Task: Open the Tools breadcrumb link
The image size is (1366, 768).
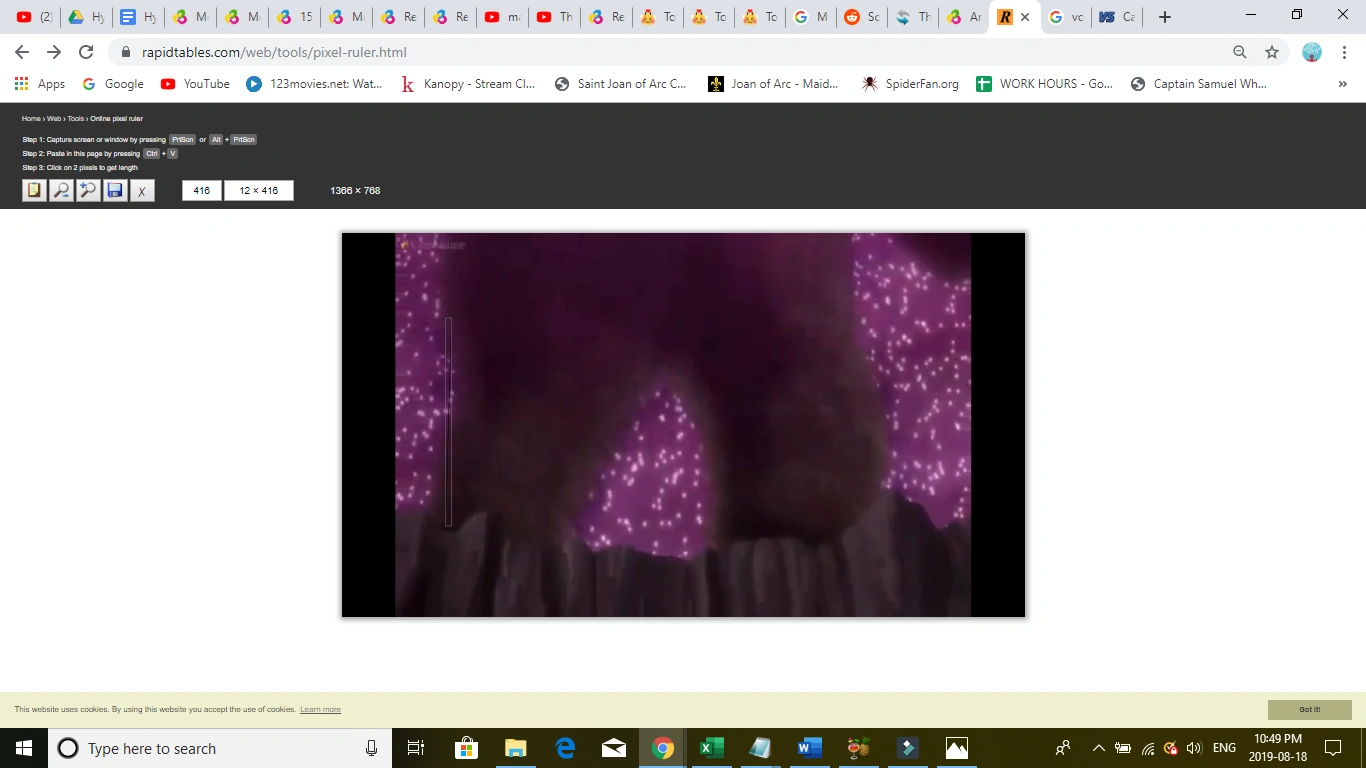Action: tap(76, 119)
